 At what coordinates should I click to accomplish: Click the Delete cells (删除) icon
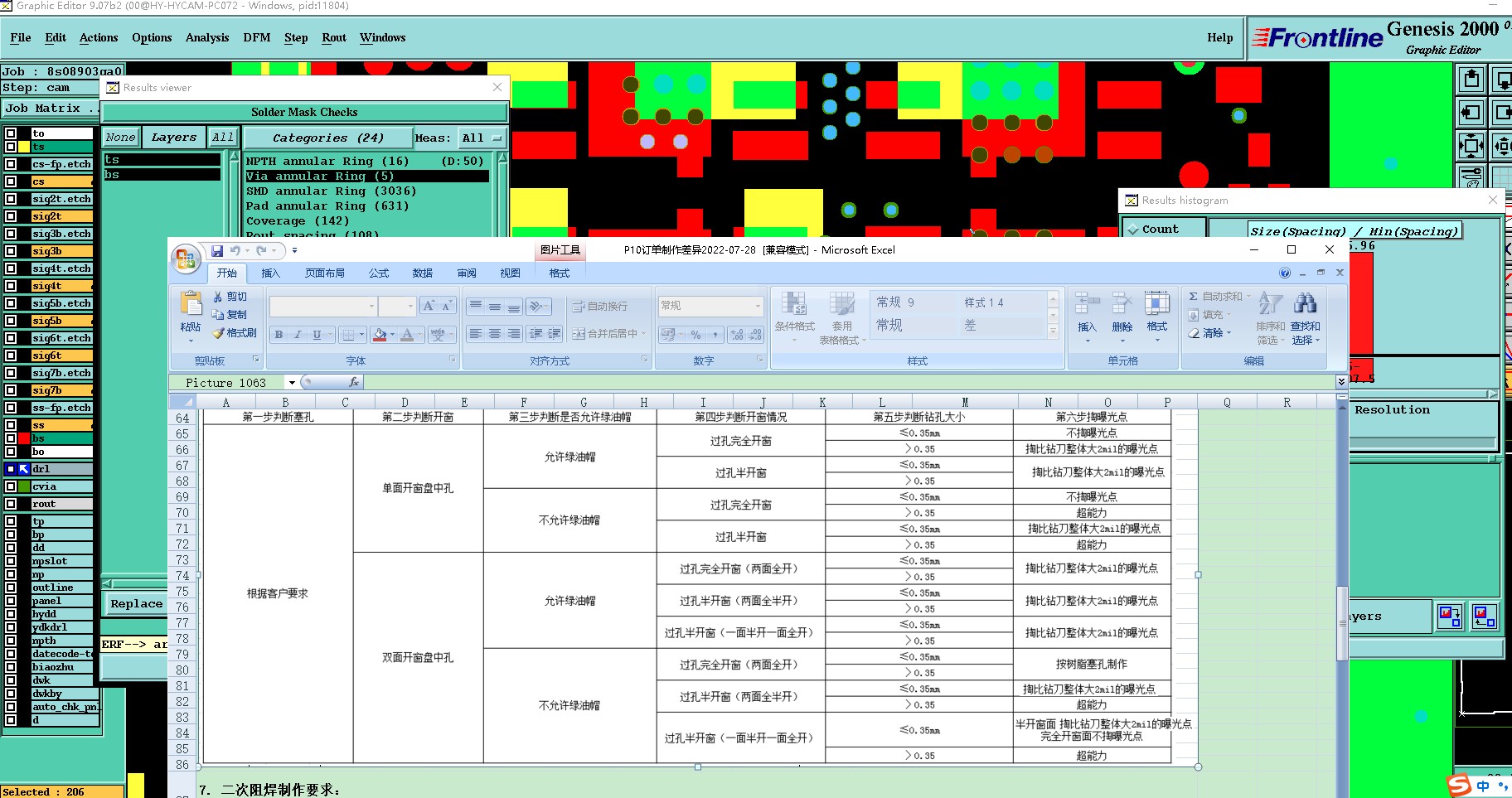pyautogui.click(x=1122, y=303)
